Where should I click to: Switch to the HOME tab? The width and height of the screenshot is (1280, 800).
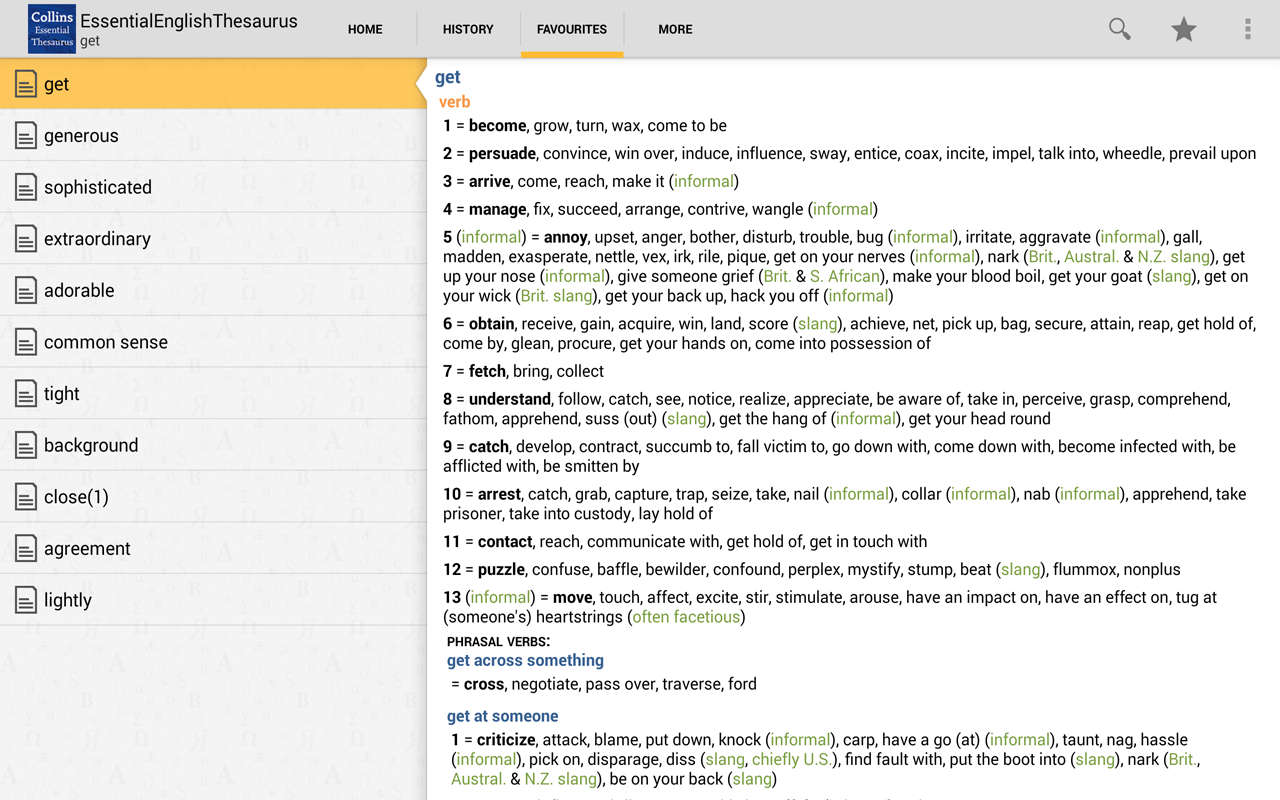(365, 29)
